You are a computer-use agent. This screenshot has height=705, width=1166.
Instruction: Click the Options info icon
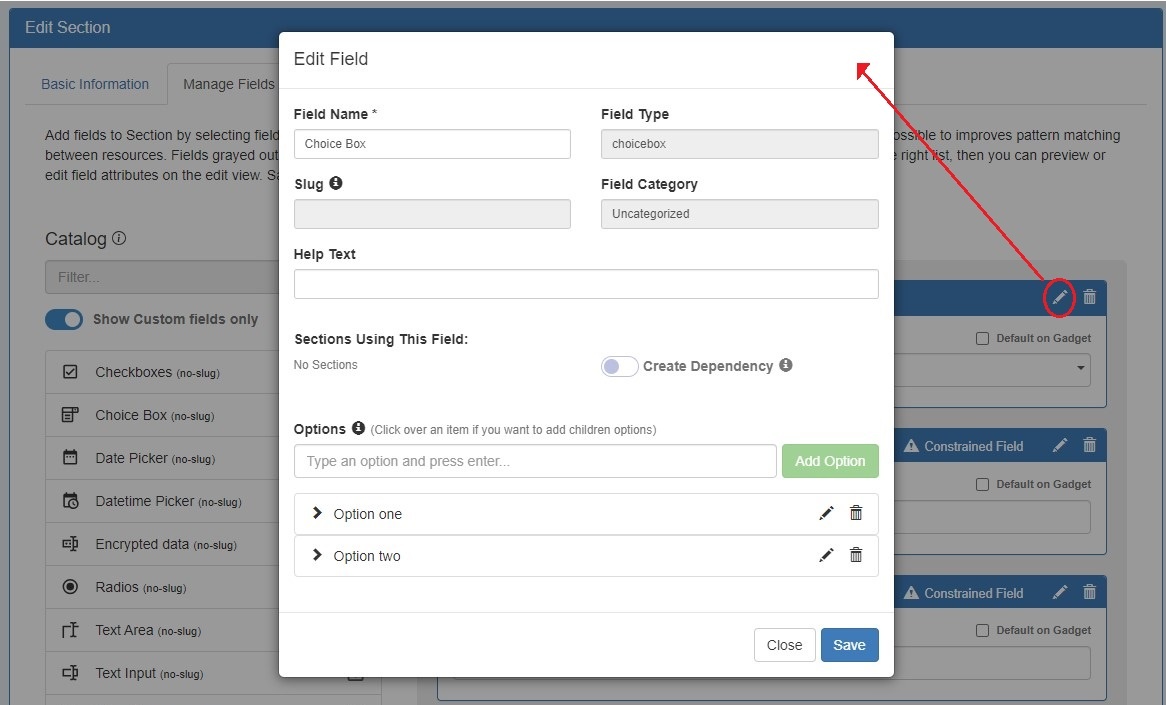pyautogui.click(x=358, y=428)
